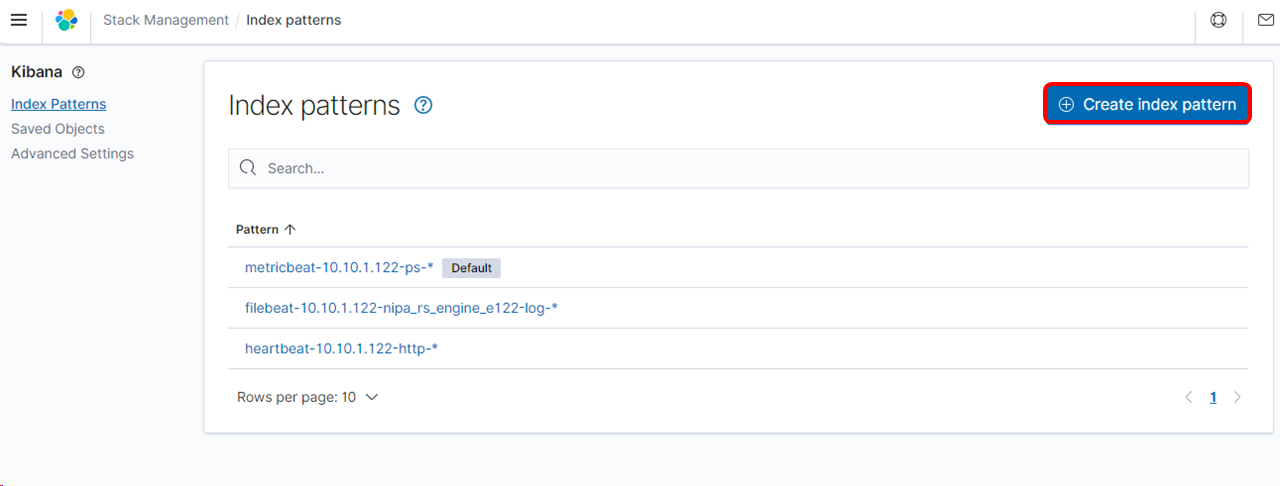1280x486 pixels.
Task: Click the Create index pattern button
Action: 1147,104
